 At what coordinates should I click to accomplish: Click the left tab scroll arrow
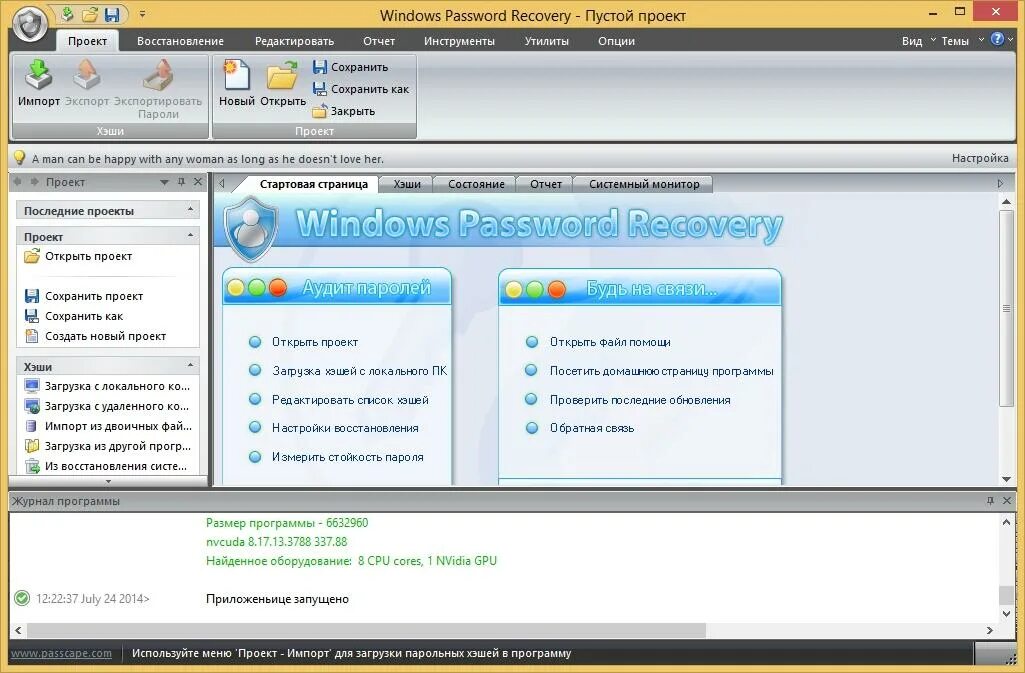tap(222, 184)
